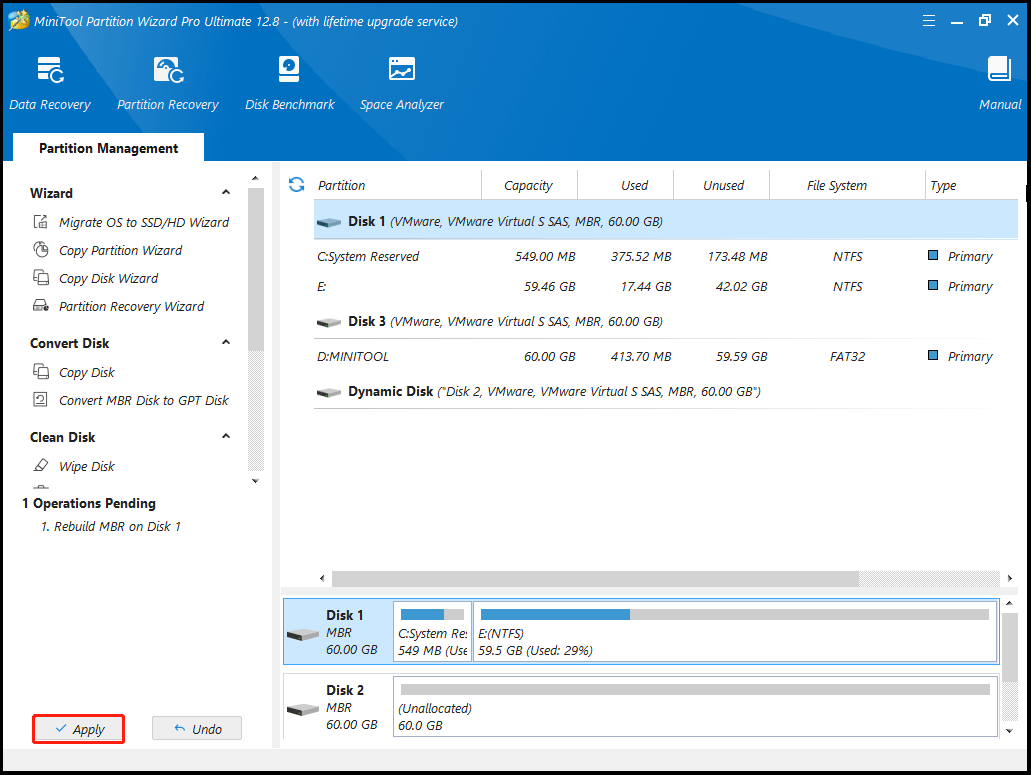Select Migrate OS to SSD/HD Wizard
Image resolution: width=1031 pixels, height=775 pixels.
(x=143, y=222)
